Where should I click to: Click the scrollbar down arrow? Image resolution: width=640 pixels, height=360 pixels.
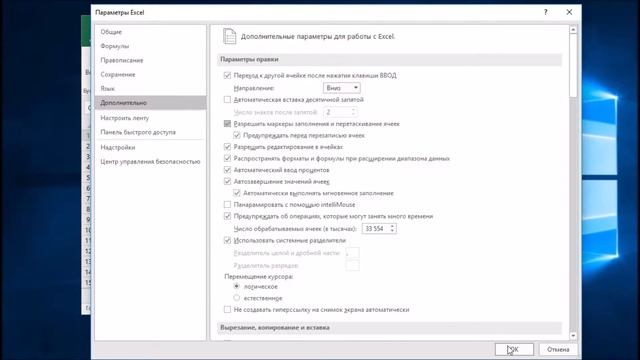tap(573, 336)
